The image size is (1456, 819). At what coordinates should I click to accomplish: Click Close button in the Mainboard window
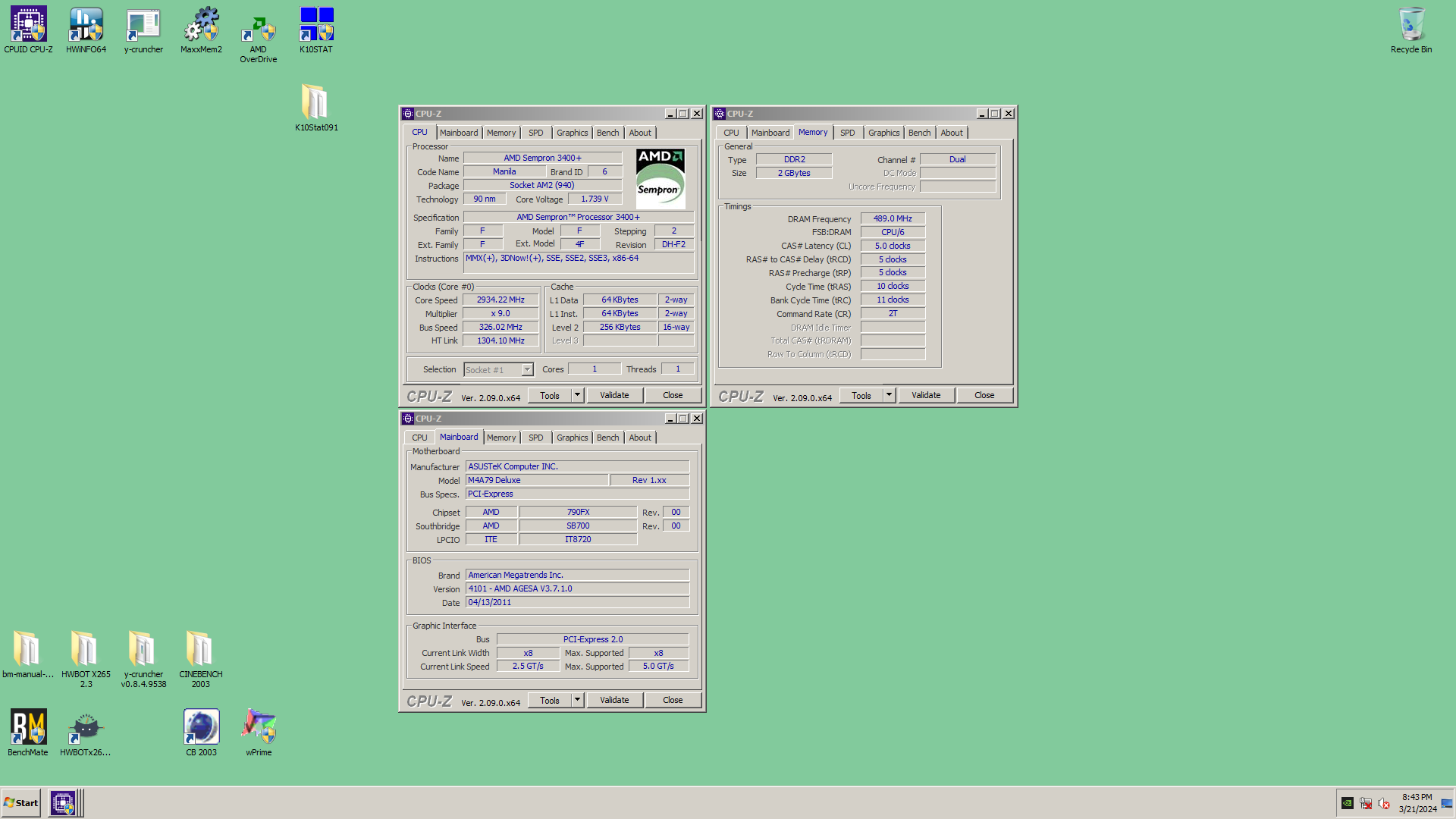(673, 700)
